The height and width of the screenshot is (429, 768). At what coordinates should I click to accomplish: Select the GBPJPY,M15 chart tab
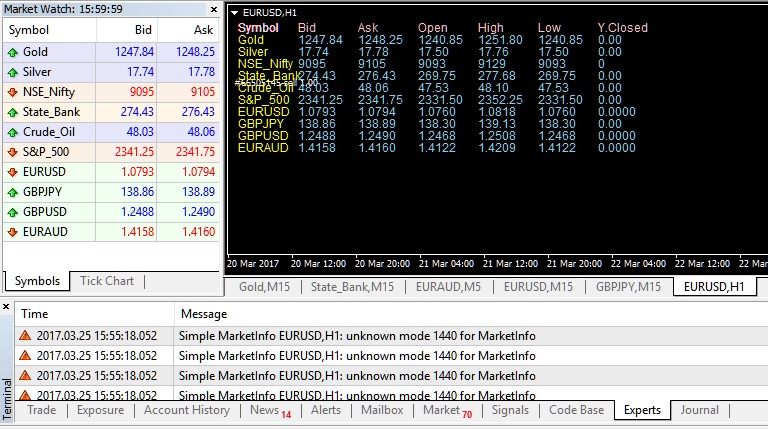point(628,287)
